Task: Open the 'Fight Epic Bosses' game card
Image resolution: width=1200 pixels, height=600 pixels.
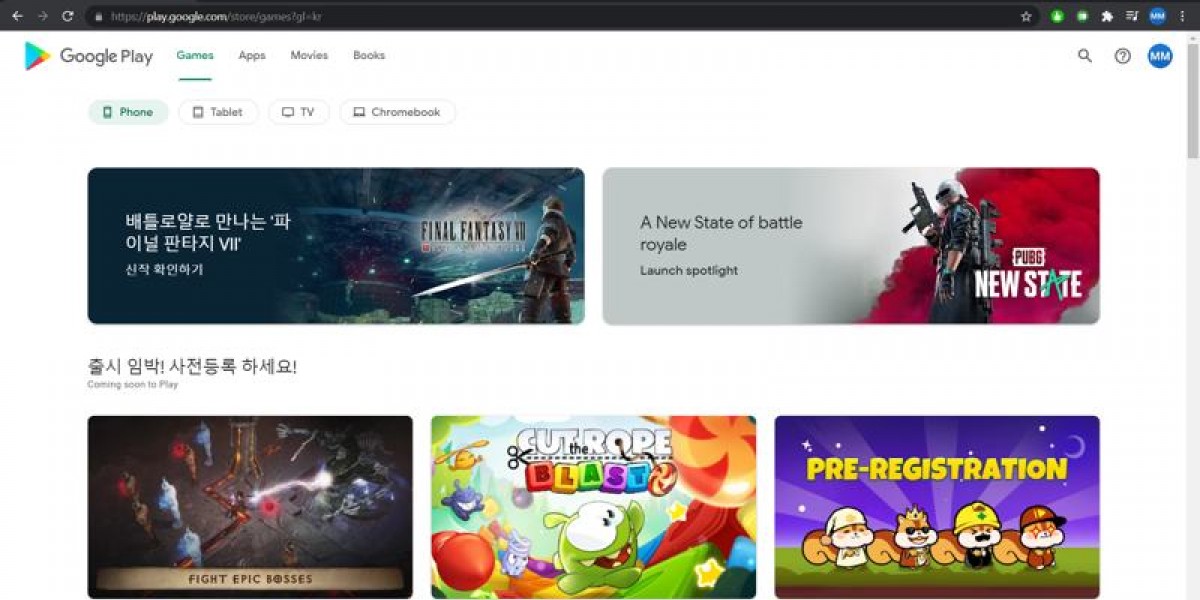Action: (250, 507)
